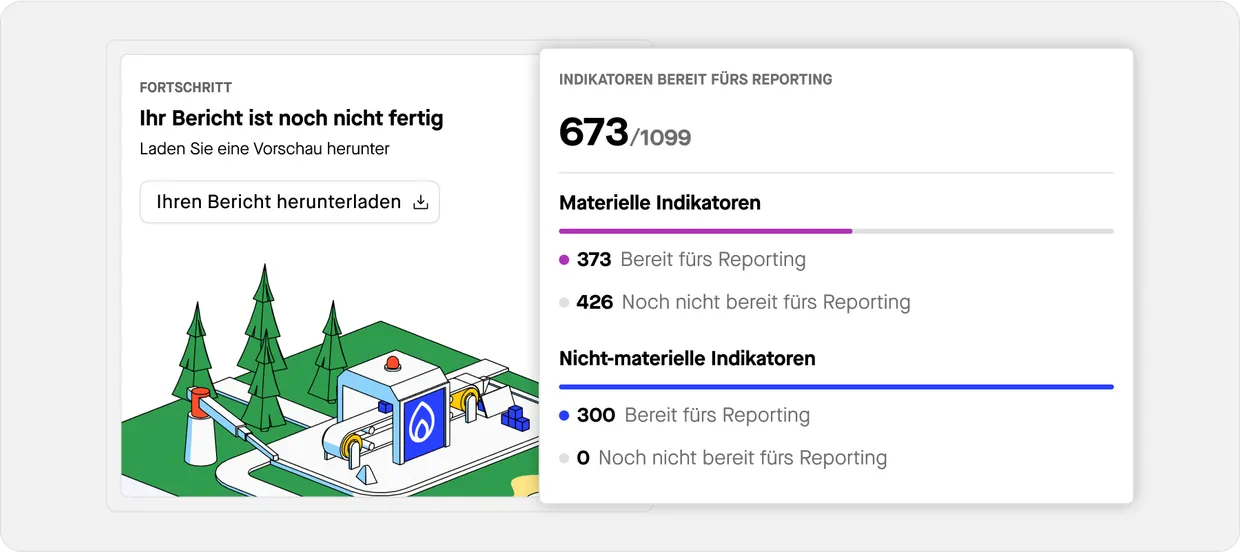Click the blue Nicht-materielle progress bar
This screenshot has height=552, width=1240.
coord(835,386)
